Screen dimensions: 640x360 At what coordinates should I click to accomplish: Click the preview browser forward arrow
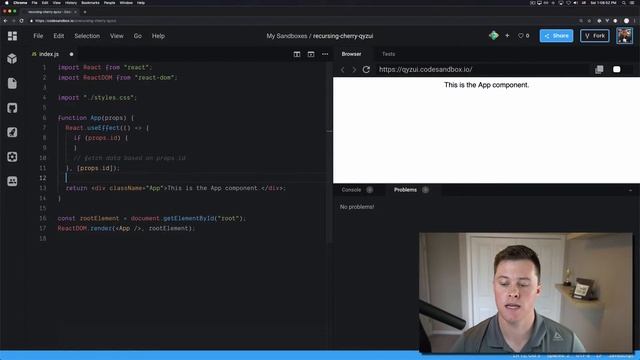pos(354,70)
